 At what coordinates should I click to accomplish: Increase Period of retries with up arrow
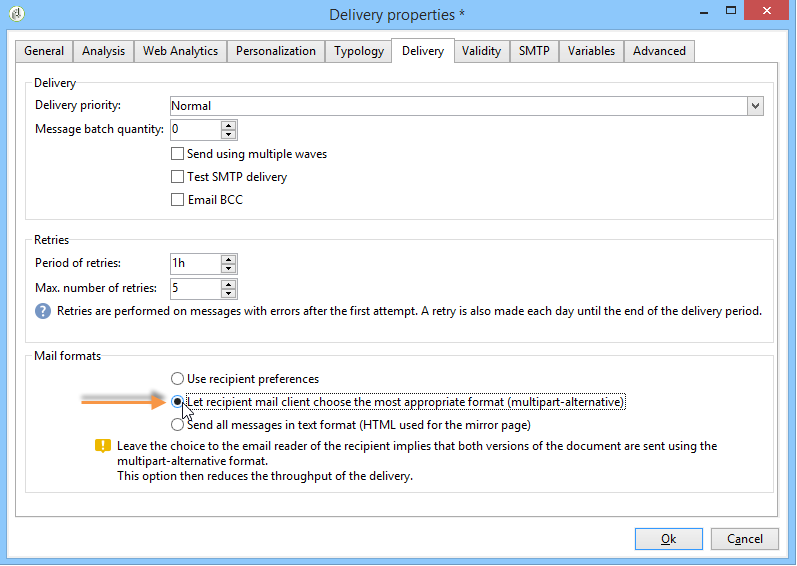229,259
